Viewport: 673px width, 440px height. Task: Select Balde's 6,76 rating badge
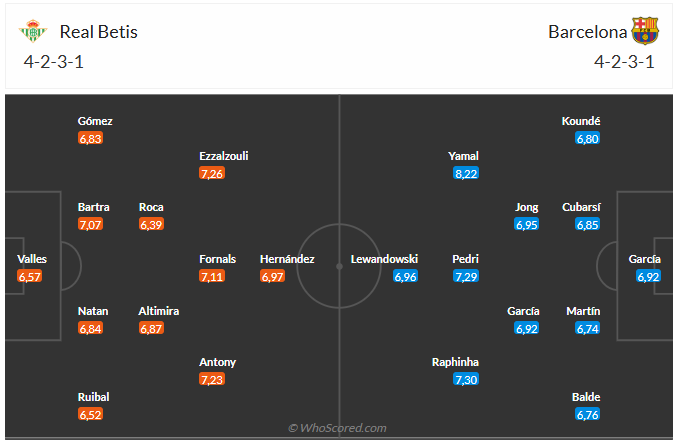(587, 414)
